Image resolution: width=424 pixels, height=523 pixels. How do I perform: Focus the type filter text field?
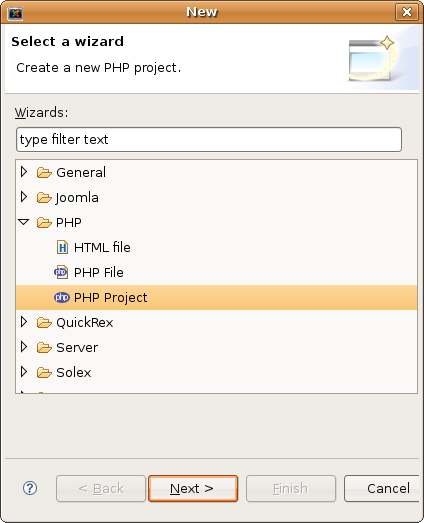(209, 139)
